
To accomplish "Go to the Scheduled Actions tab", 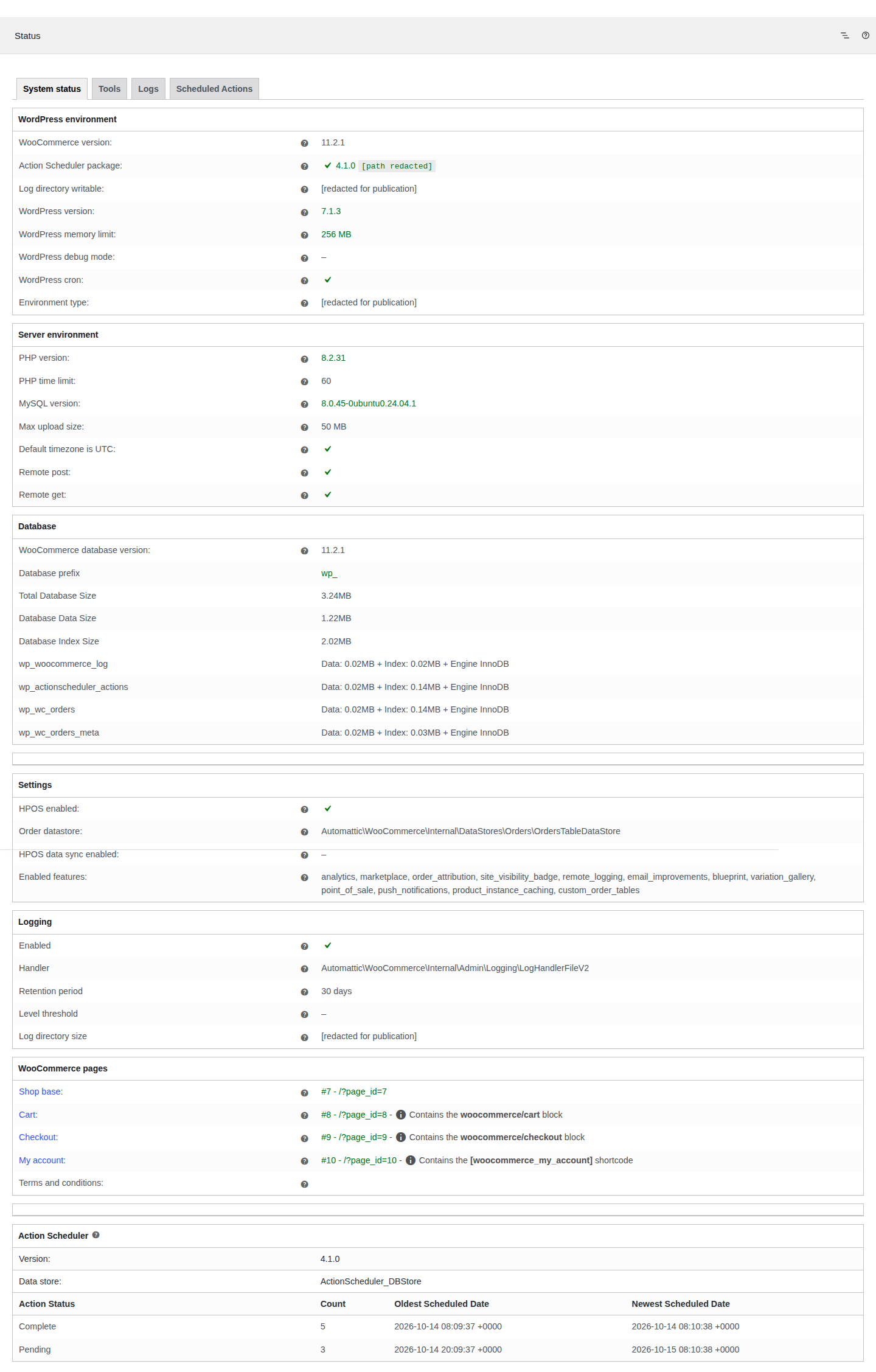I will pyautogui.click(x=214, y=89).
